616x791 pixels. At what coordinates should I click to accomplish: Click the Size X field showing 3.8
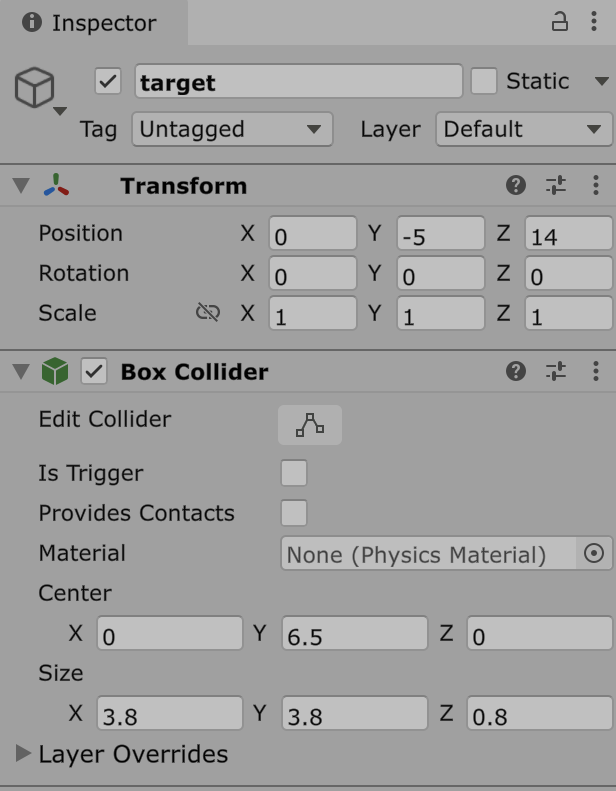click(170, 713)
